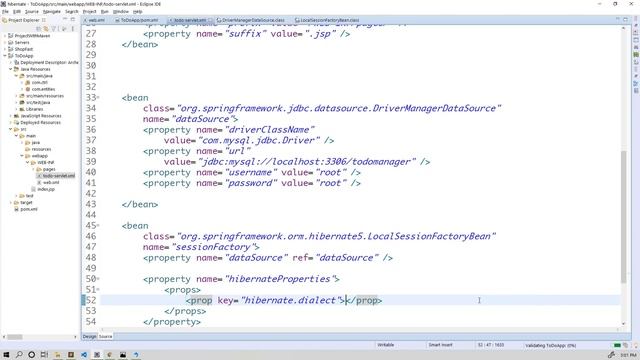The width and height of the screenshot is (640, 360).
Task: Select the Source tab at editor bottom
Action: [x=105, y=337]
